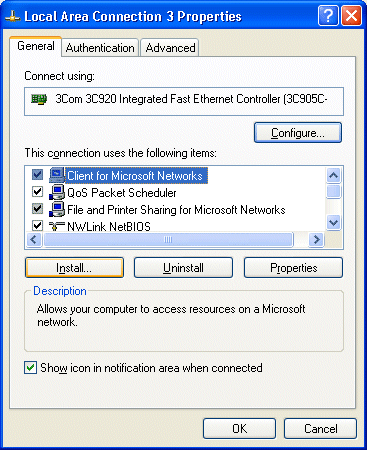
Task: Click the horizontal scrollbar thumb
Action: pos(168,239)
